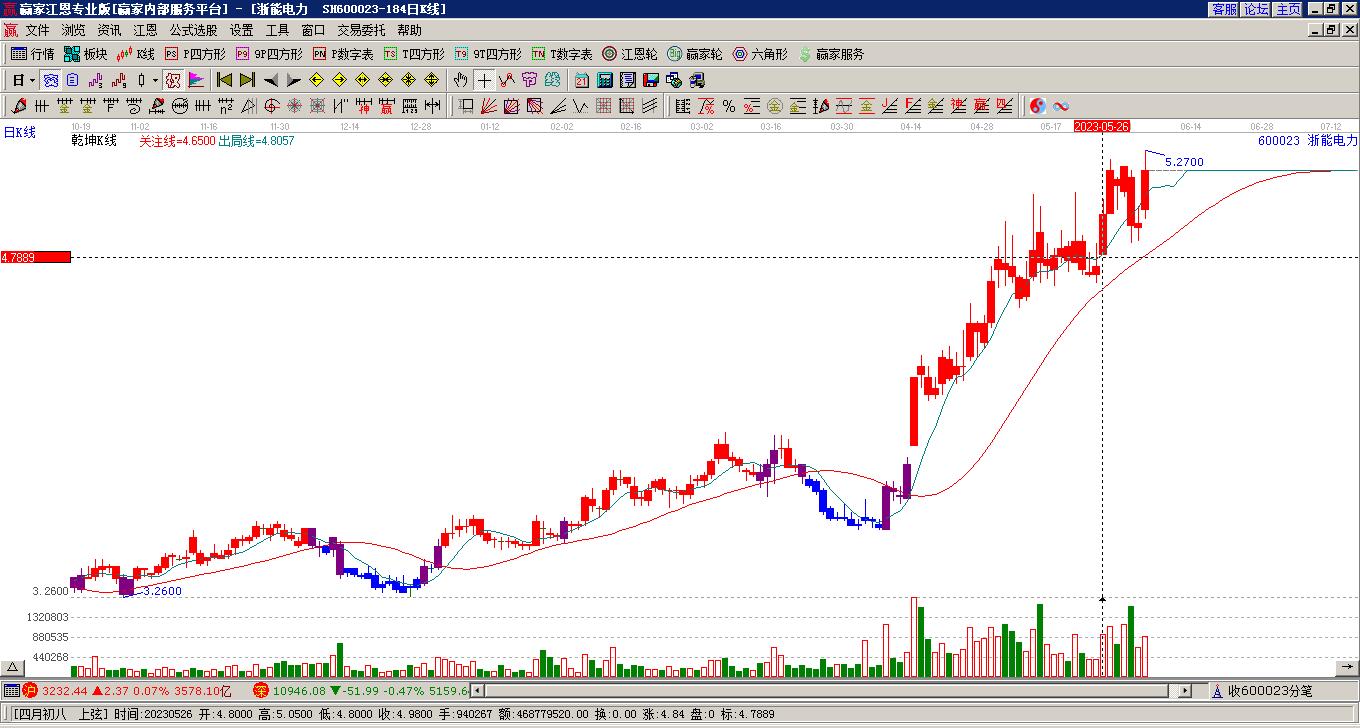Expand the candlestick style dropdown arrow
Screen dimensions: 1360x728
point(154,80)
